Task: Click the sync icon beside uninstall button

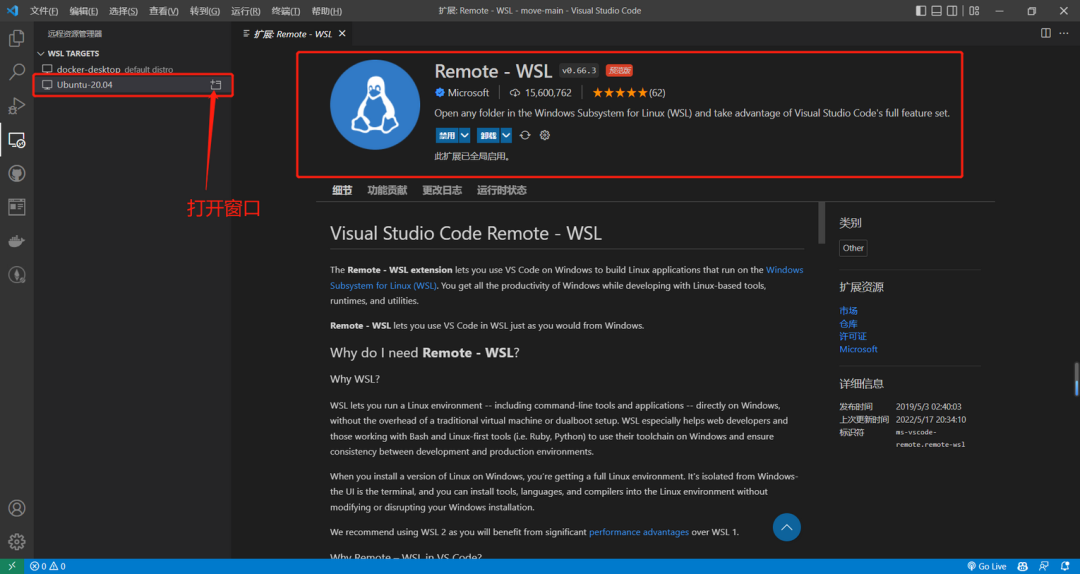Action: click(x=525, y=135)
